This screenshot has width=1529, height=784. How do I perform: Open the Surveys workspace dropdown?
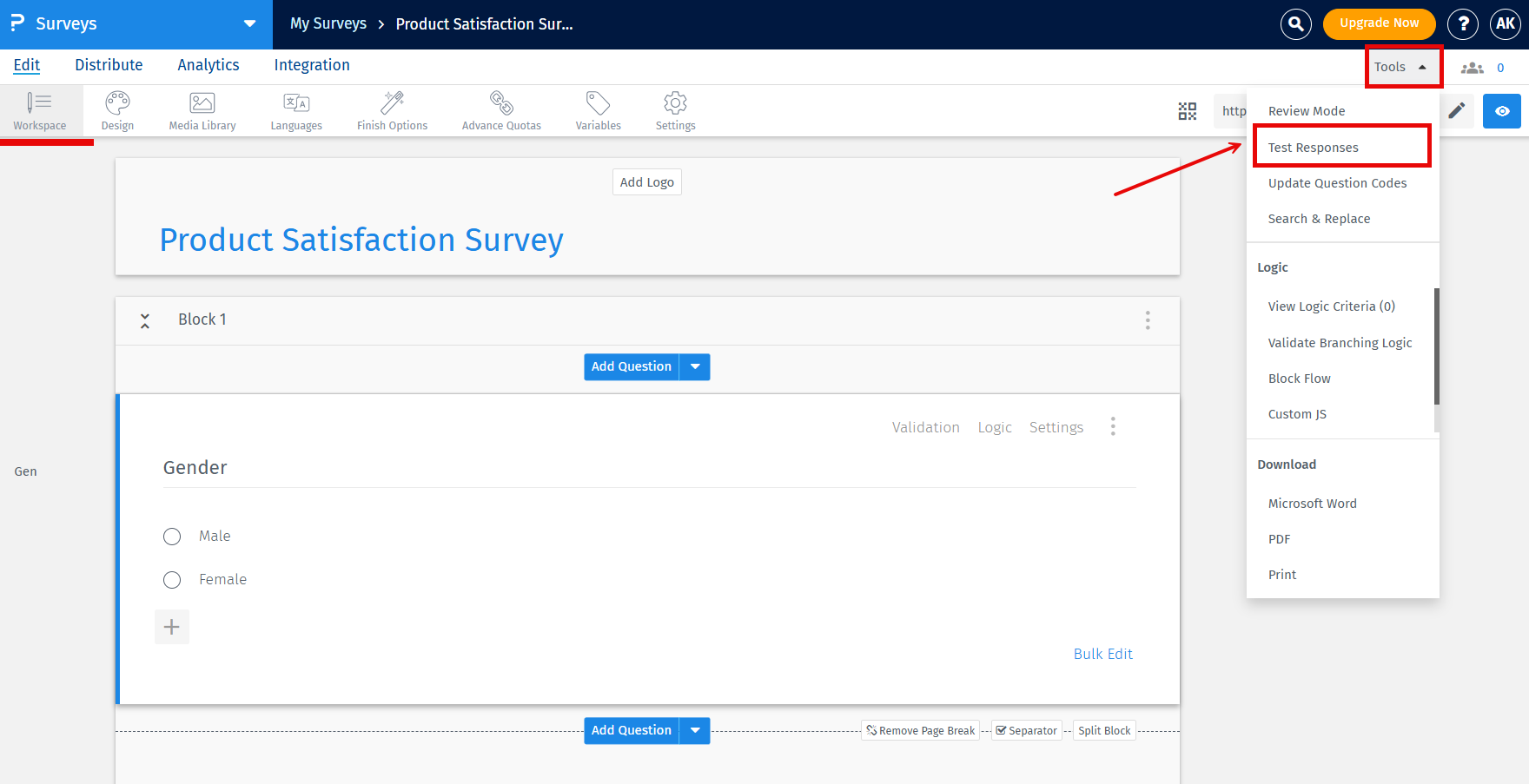(x=250, y=23)
